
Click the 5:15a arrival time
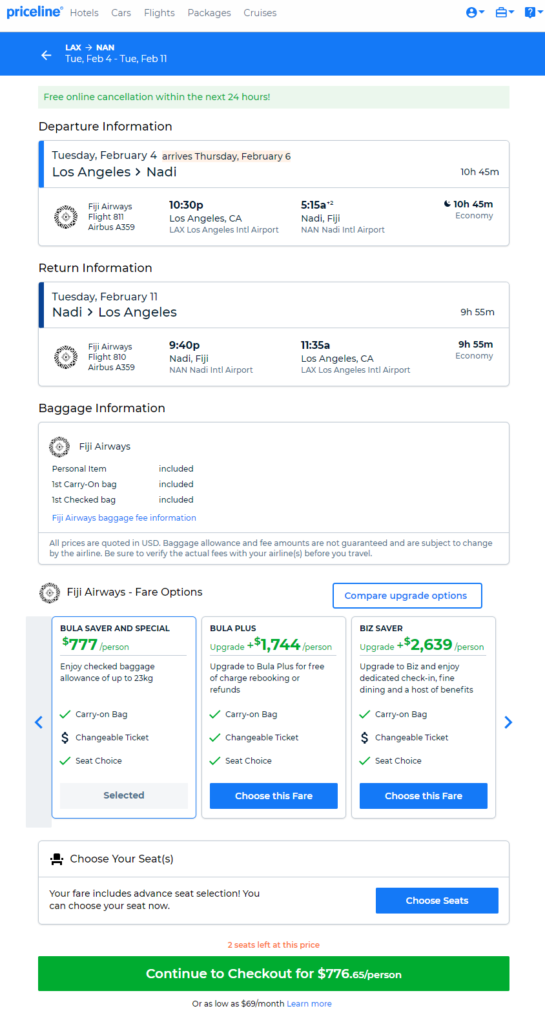click(317, 204)
